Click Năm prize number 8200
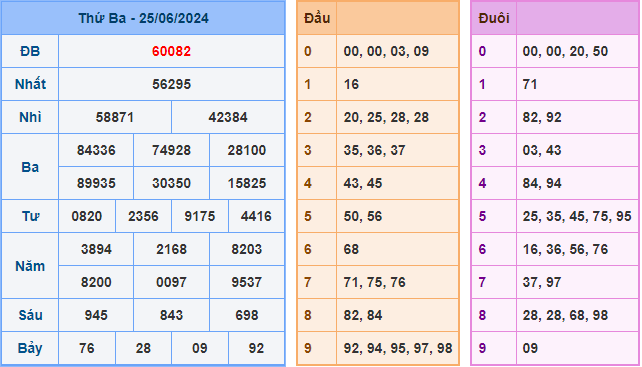642x367 pixels. coord(96,282)
